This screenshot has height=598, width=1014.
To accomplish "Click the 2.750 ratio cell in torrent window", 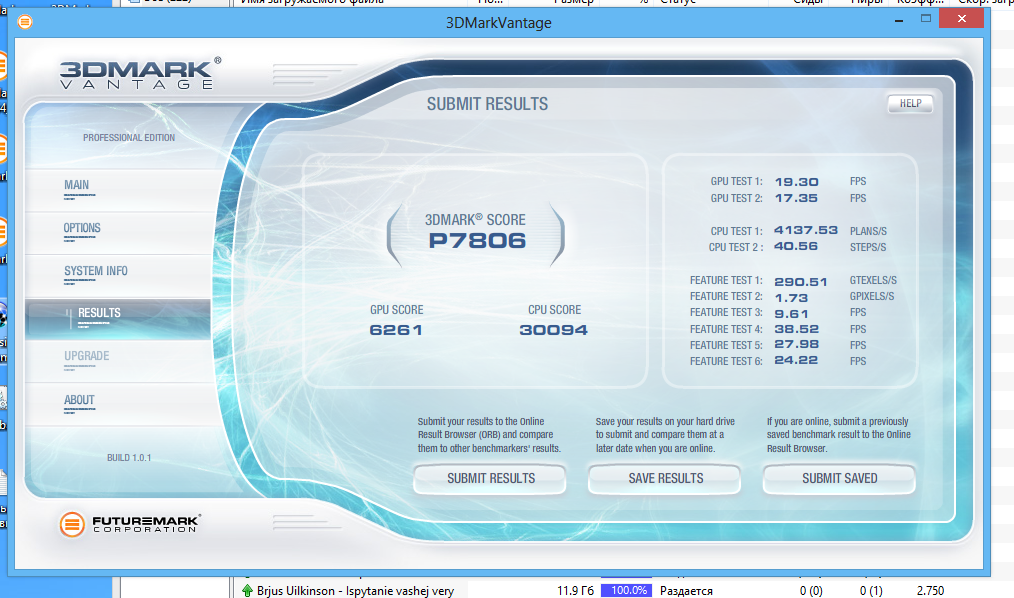I will point(930,590).
